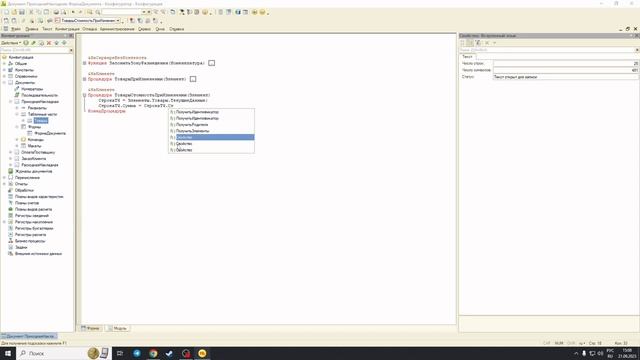Select ФормаДокумента in the tree
This screenshot has width=640, height=360.
(x=50, y=133)
